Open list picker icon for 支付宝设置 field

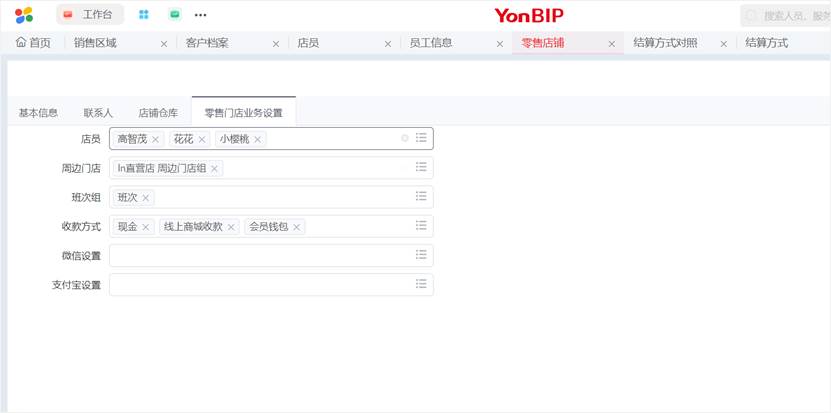(421, 284)
